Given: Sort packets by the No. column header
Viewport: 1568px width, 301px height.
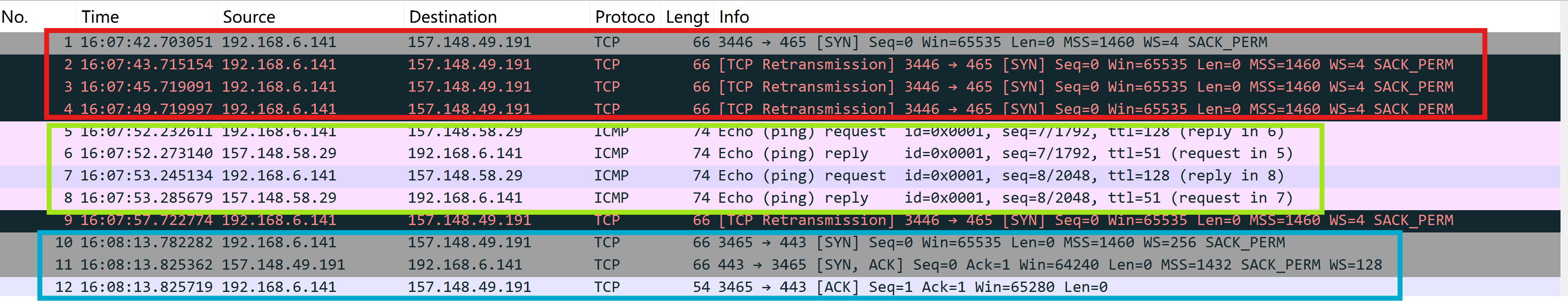Looking at the screenshot, I should [15, 17].
